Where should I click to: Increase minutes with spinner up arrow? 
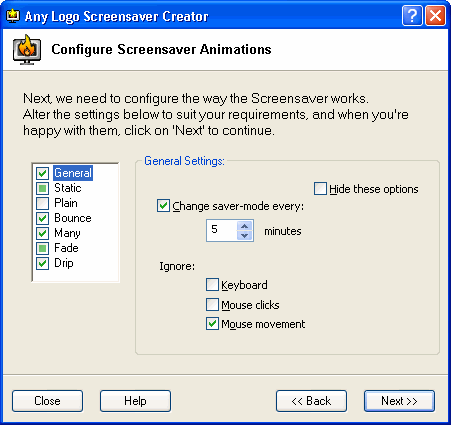(x=245, y=226)
